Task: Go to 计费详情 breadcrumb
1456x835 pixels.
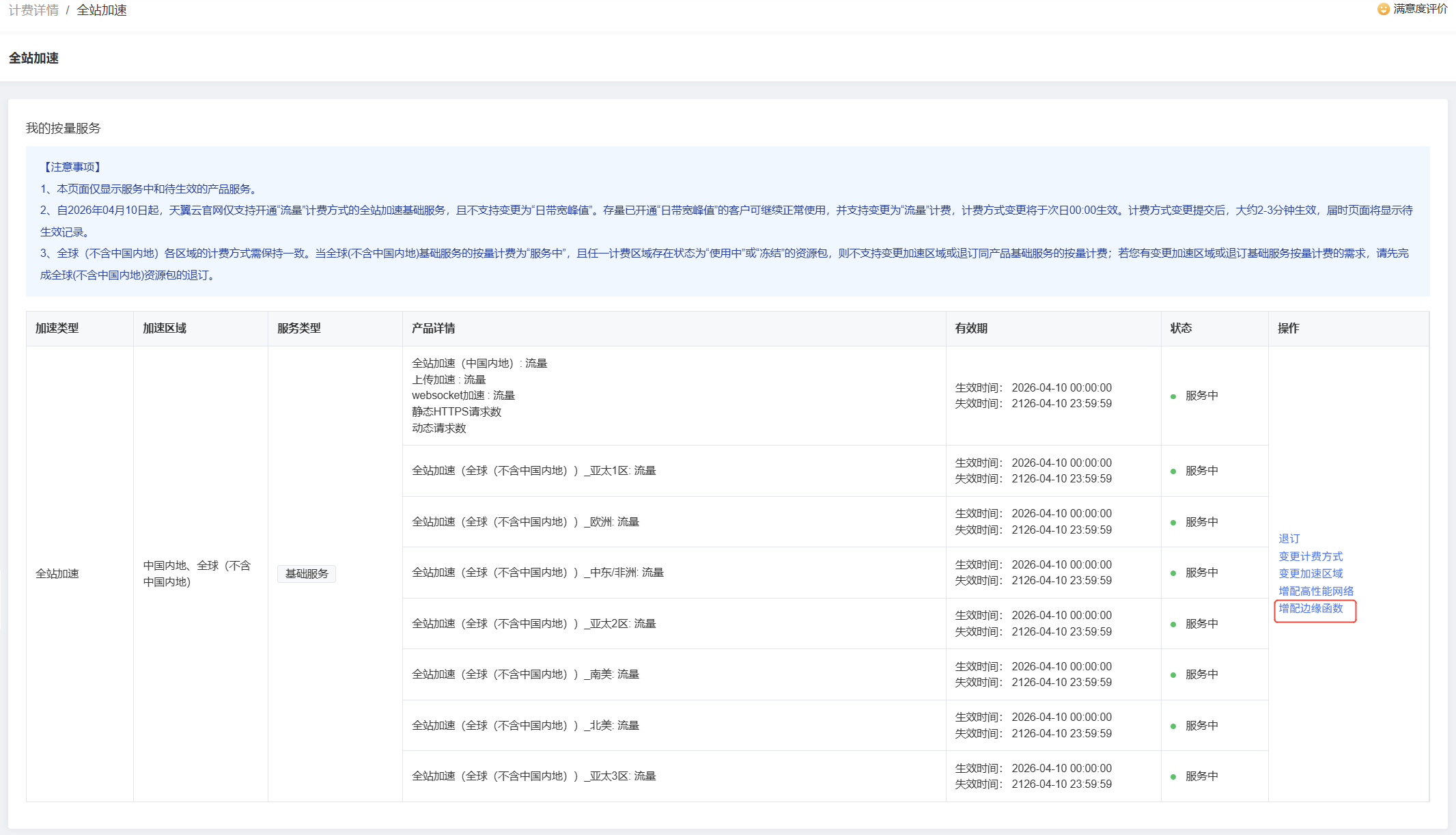Action: (33, 10)
